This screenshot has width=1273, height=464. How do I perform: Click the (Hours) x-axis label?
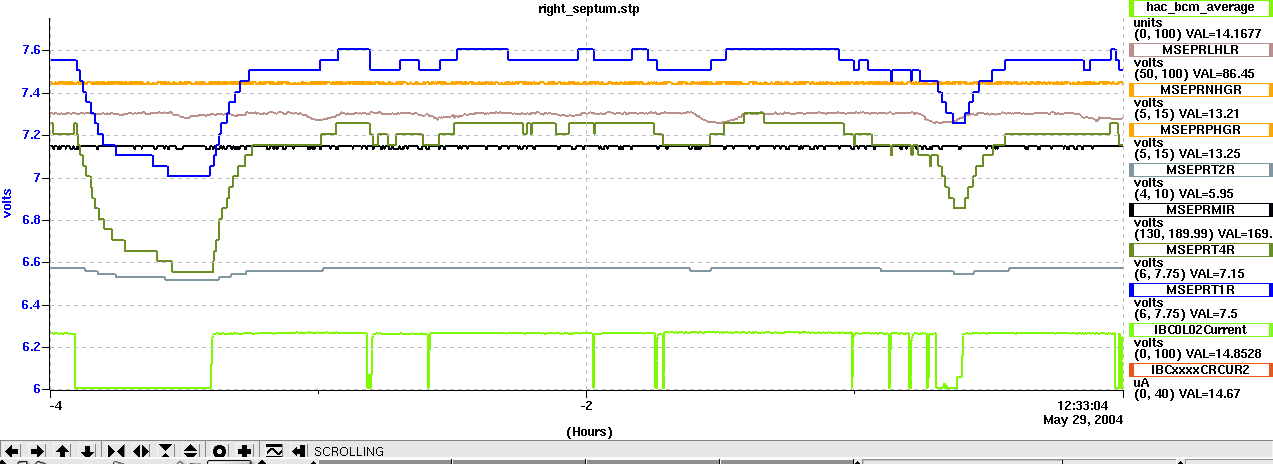[x=589, y=432]
